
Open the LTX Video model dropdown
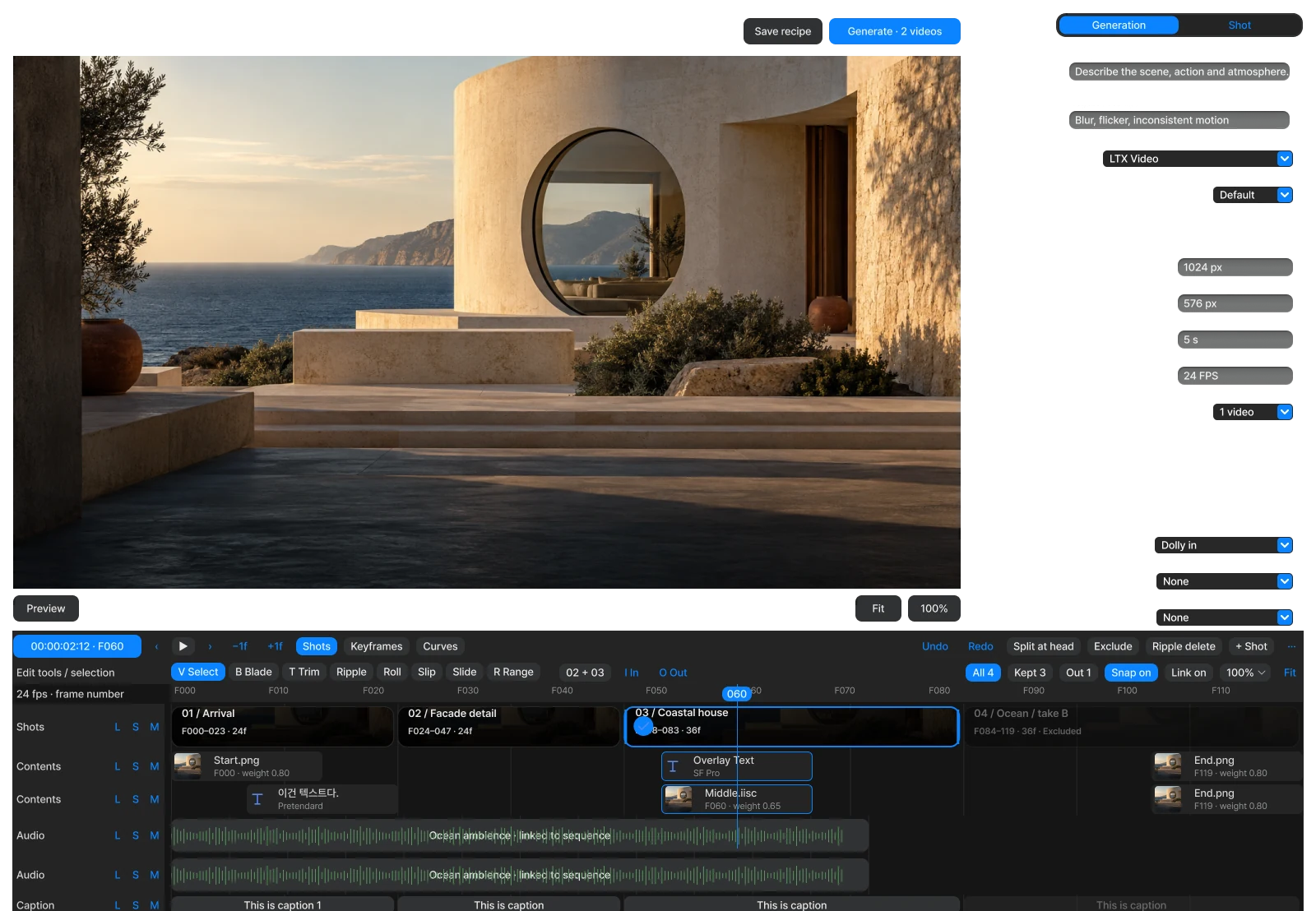pos(1198,159)
